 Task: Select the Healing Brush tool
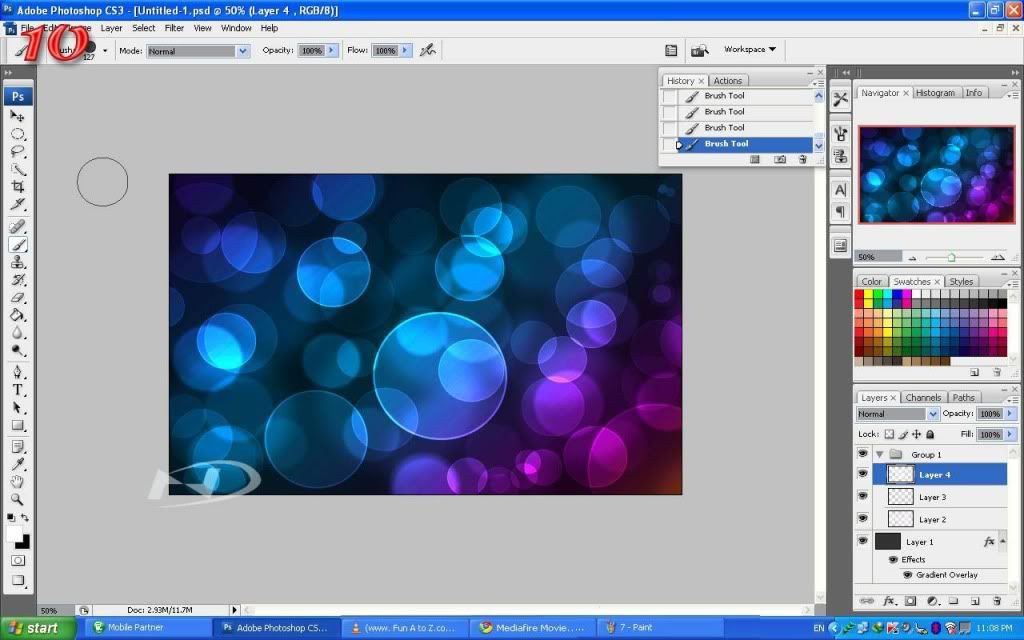(x=18, y=227)
